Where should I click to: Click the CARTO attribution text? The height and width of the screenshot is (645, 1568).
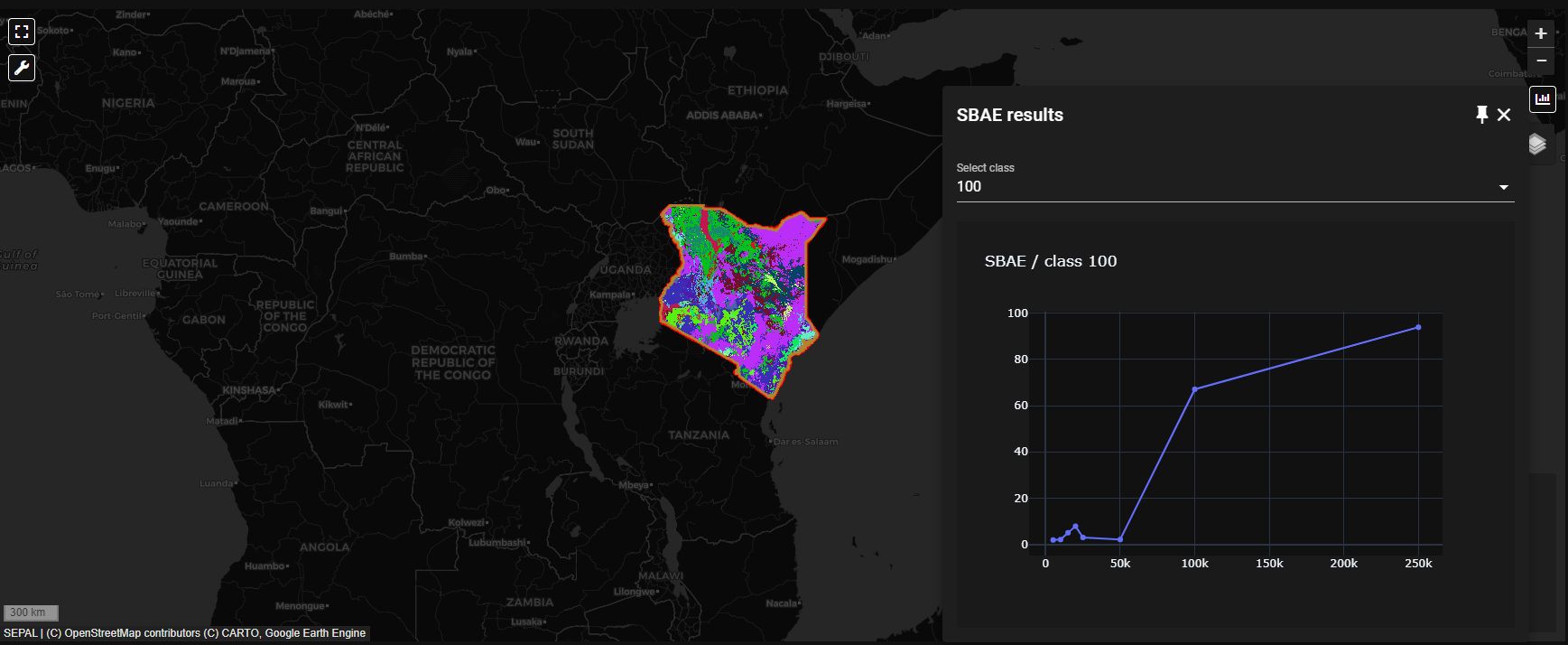coord(239,633)
